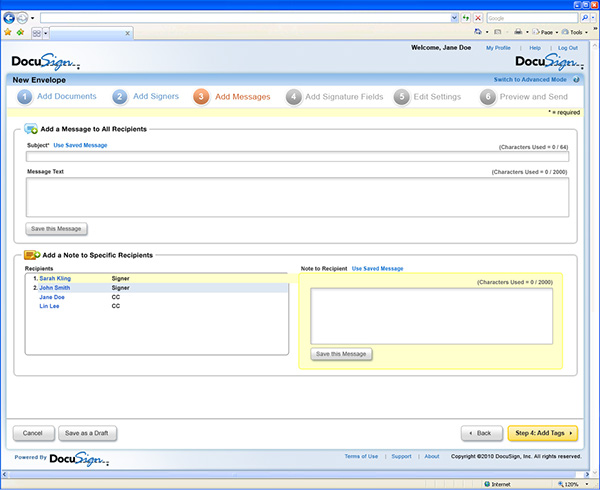This screenshot has height=490, width=600.
Task: Open the Home button dropdown arrow
Action: point(487,32)
